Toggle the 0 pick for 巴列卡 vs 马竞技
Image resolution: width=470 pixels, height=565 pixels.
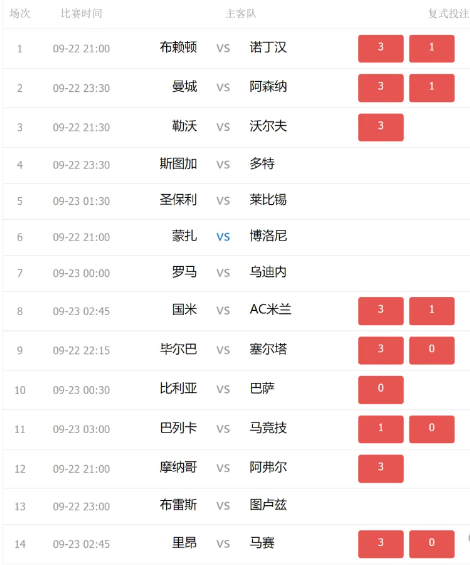[431, 429]
